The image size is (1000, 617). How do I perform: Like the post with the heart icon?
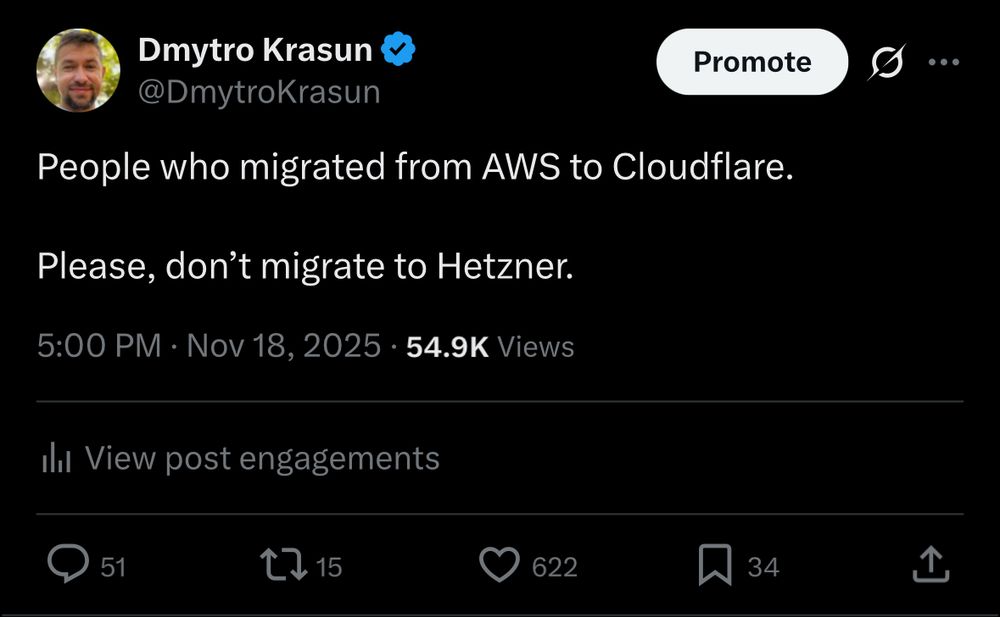[x=499, y=566]
